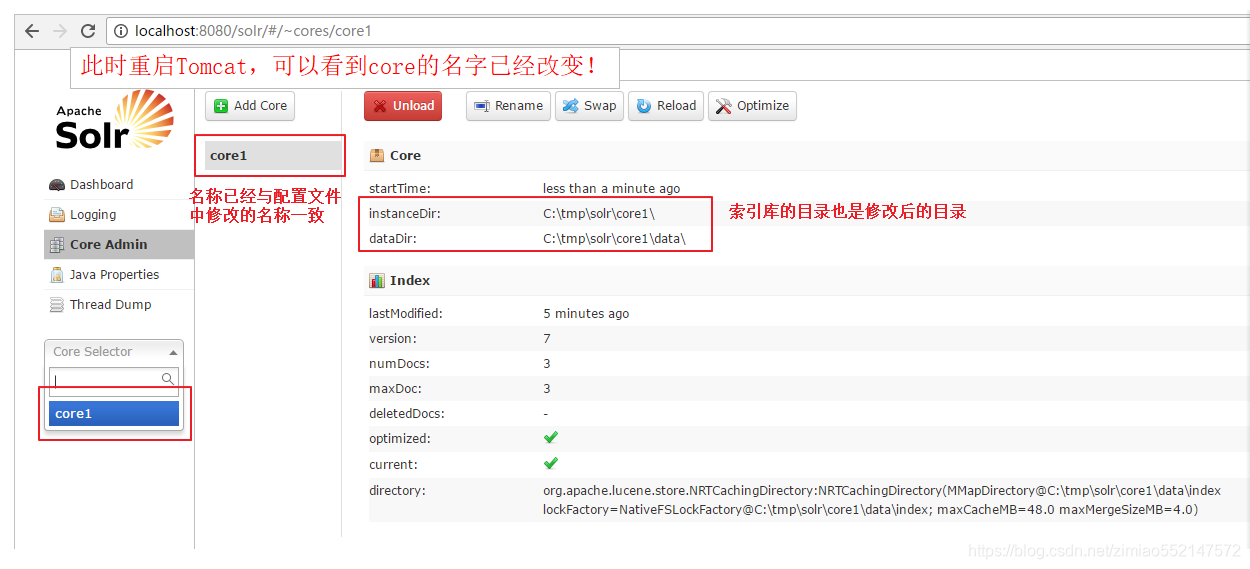Click the deletedDocs dash value

click(546, 413)
